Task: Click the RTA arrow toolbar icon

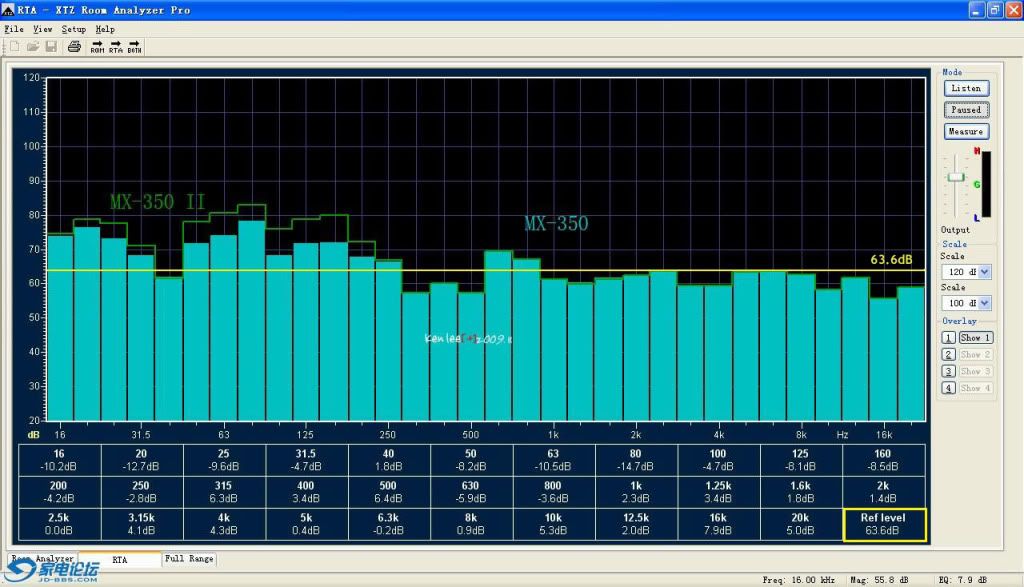Action: [x=116, y=47]
